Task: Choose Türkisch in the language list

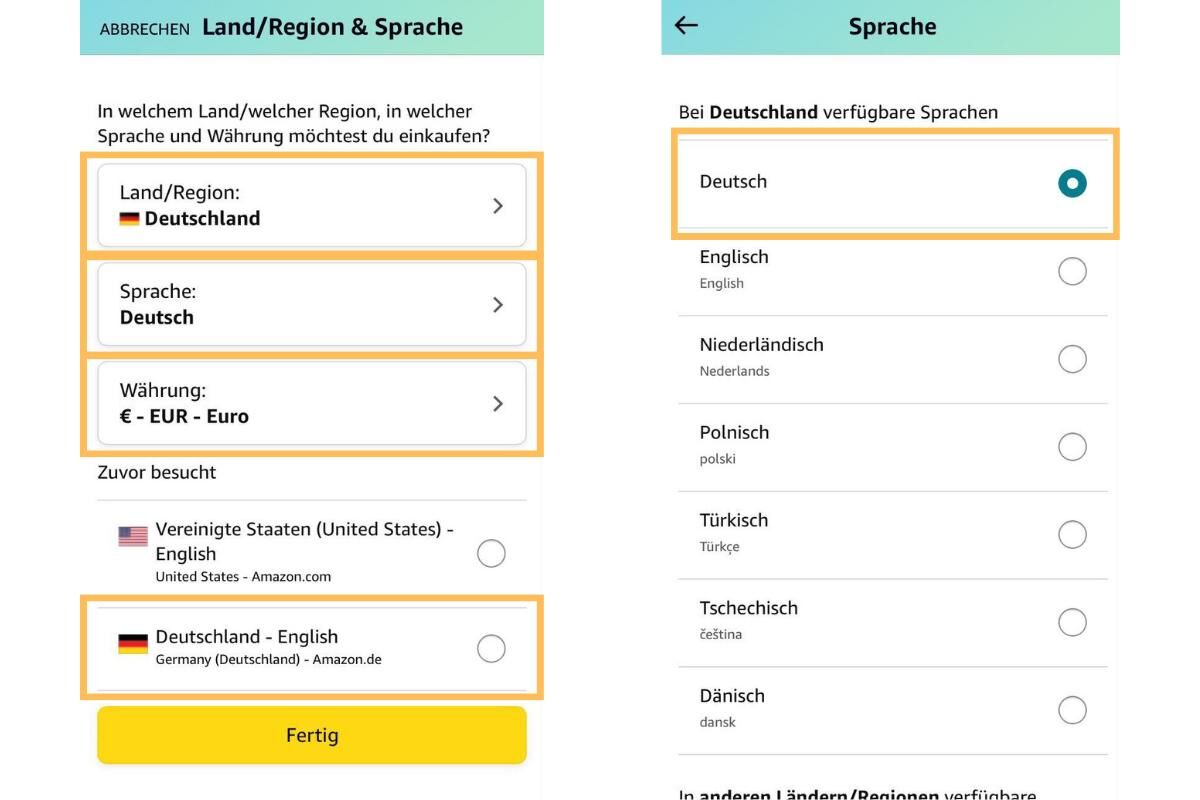Action: click(x=1072, y=534)
